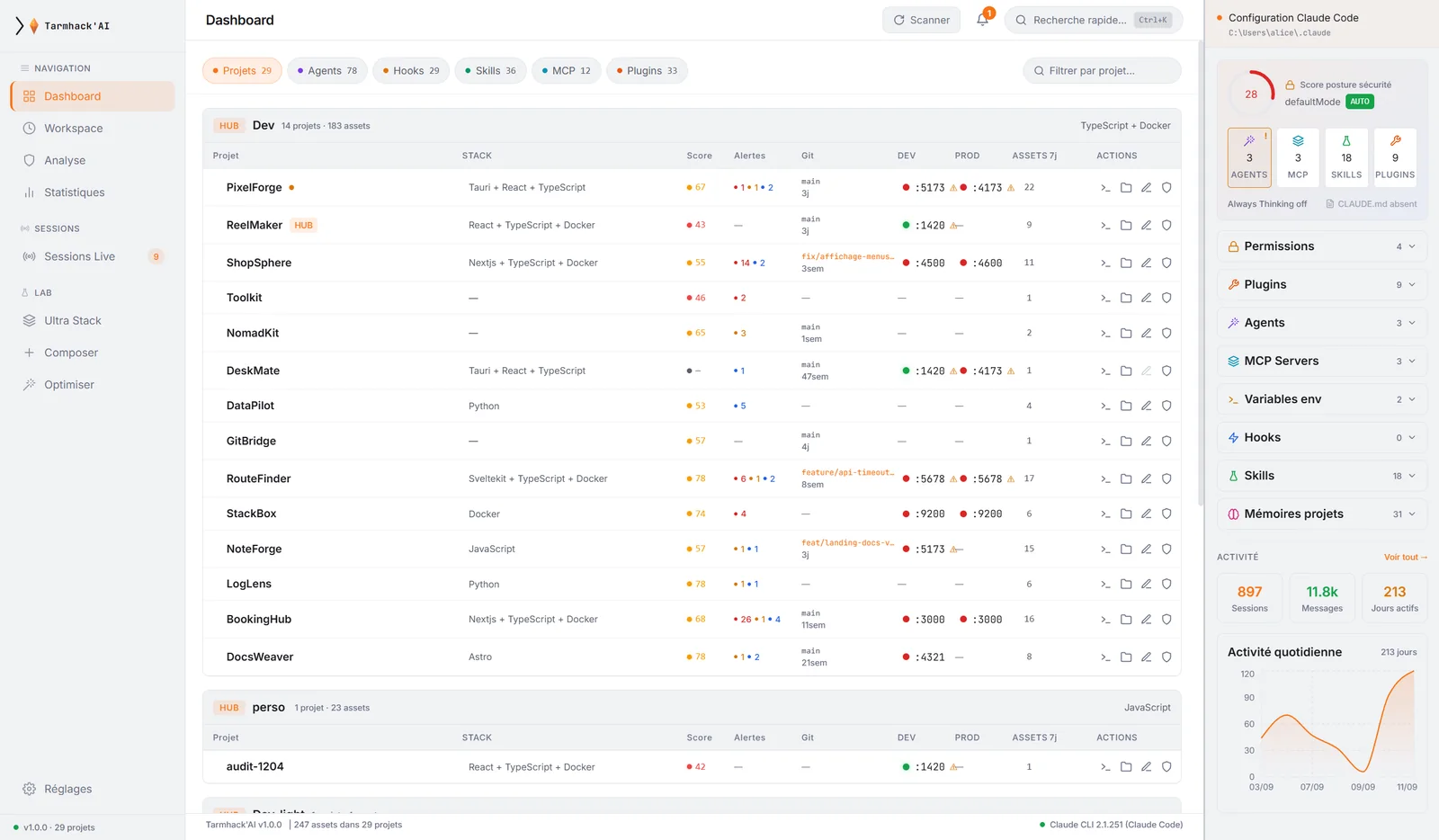Viewport: 1439px width, 840px height.
Task: Open folder icon for DocsWeaver row
Action: coord(1126,657)
